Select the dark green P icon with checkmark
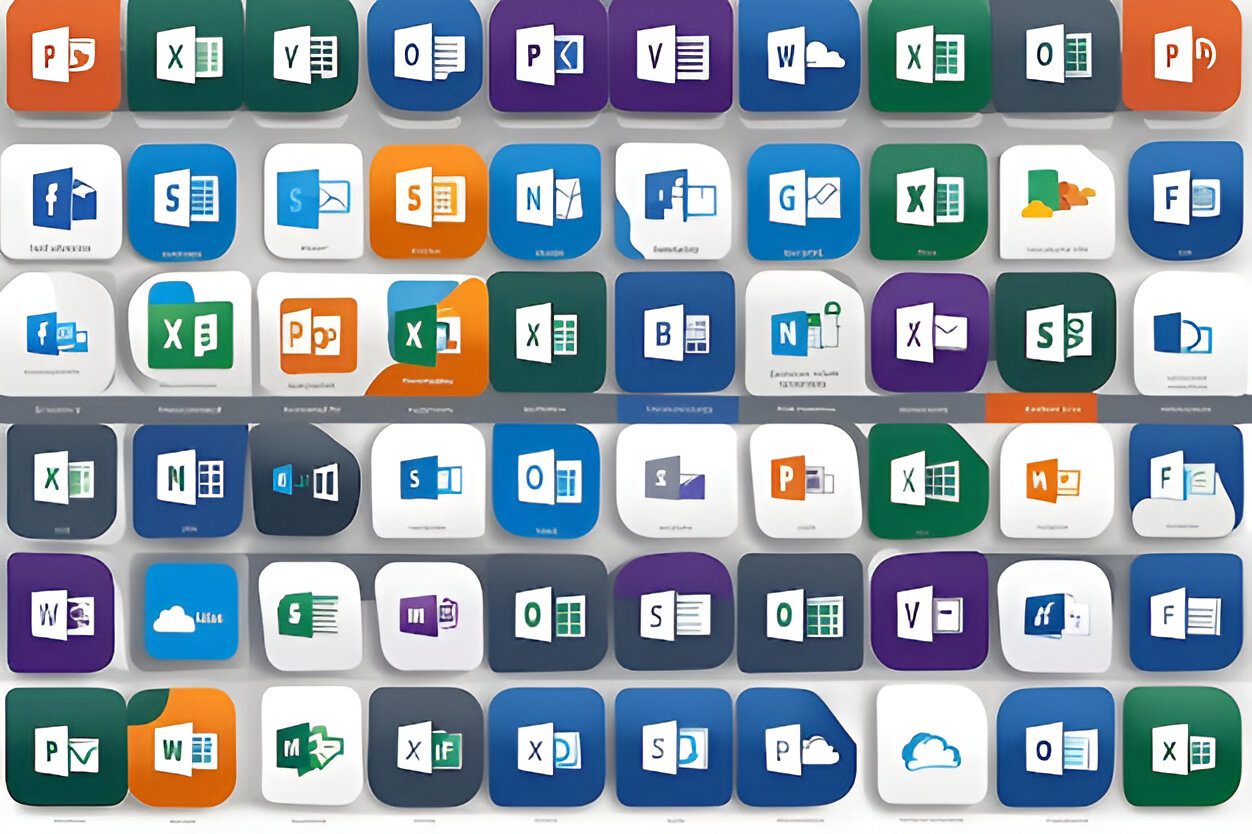This screenshot has width=1252, height=834. [x=64, y=747]
